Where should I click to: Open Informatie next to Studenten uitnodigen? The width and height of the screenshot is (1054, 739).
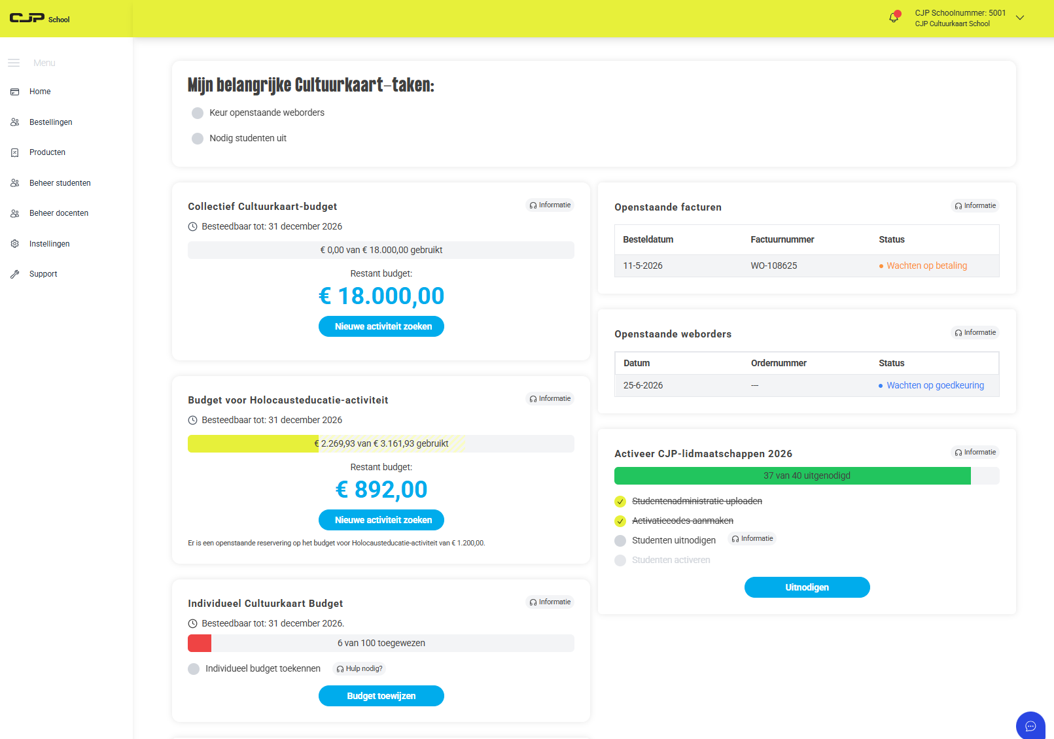tap(752, 539)
